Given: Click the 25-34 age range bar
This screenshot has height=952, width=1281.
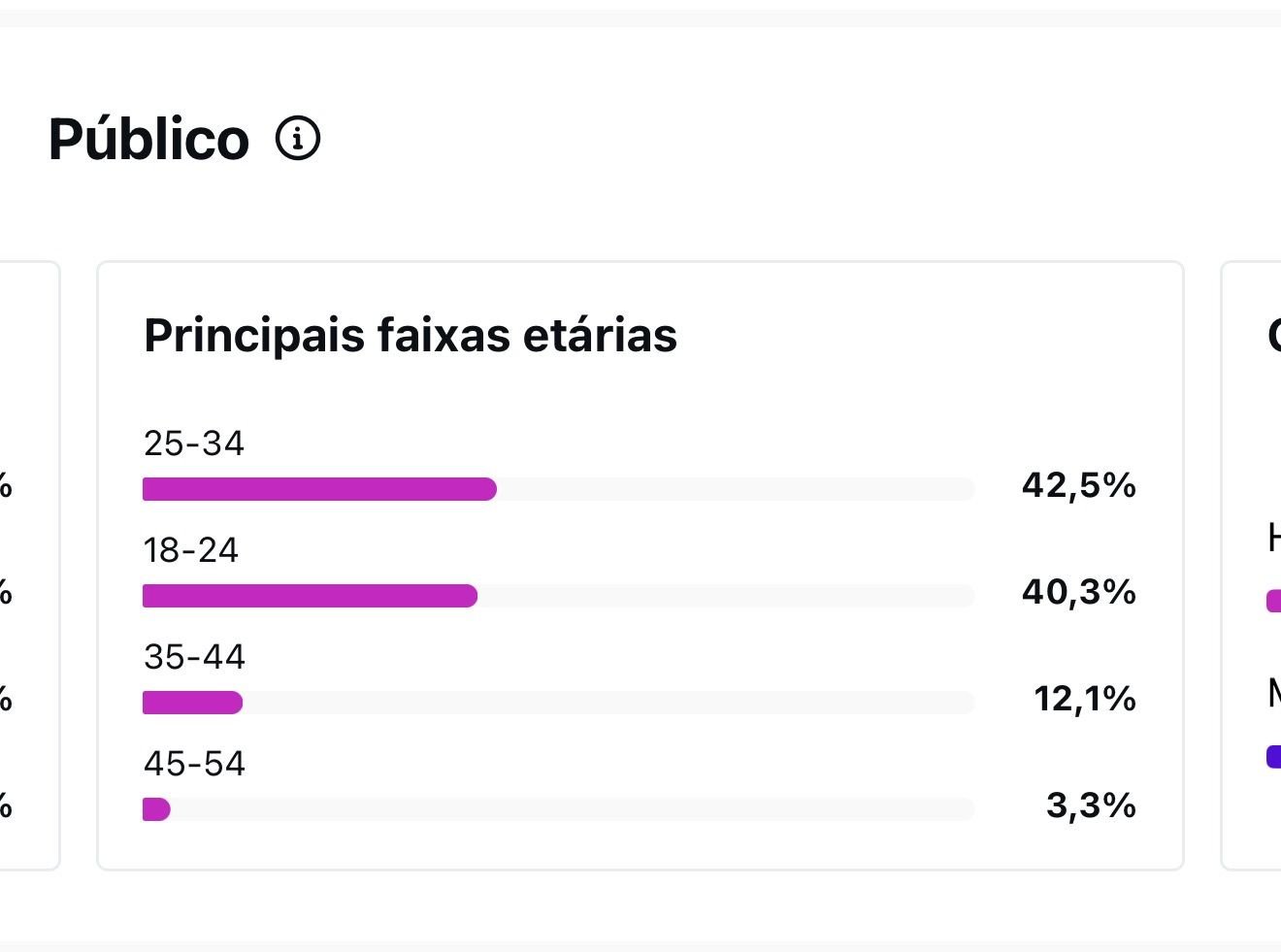Looking at the screenshot, I should point(319,489).
